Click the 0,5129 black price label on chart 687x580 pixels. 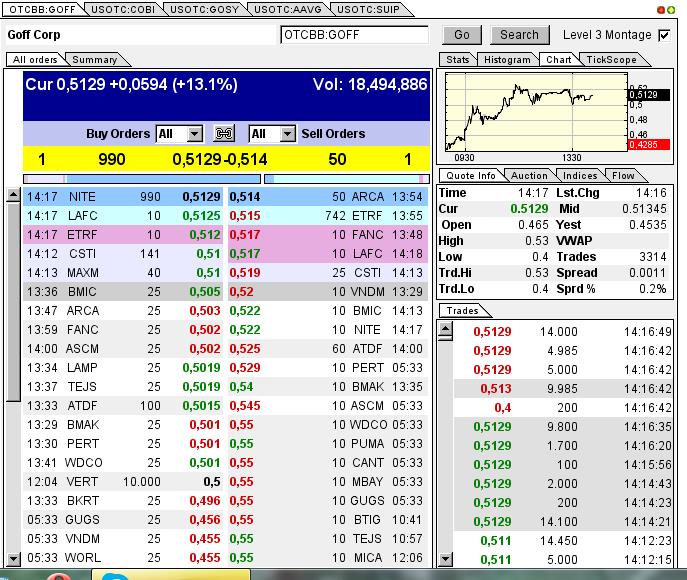[649, 94]
